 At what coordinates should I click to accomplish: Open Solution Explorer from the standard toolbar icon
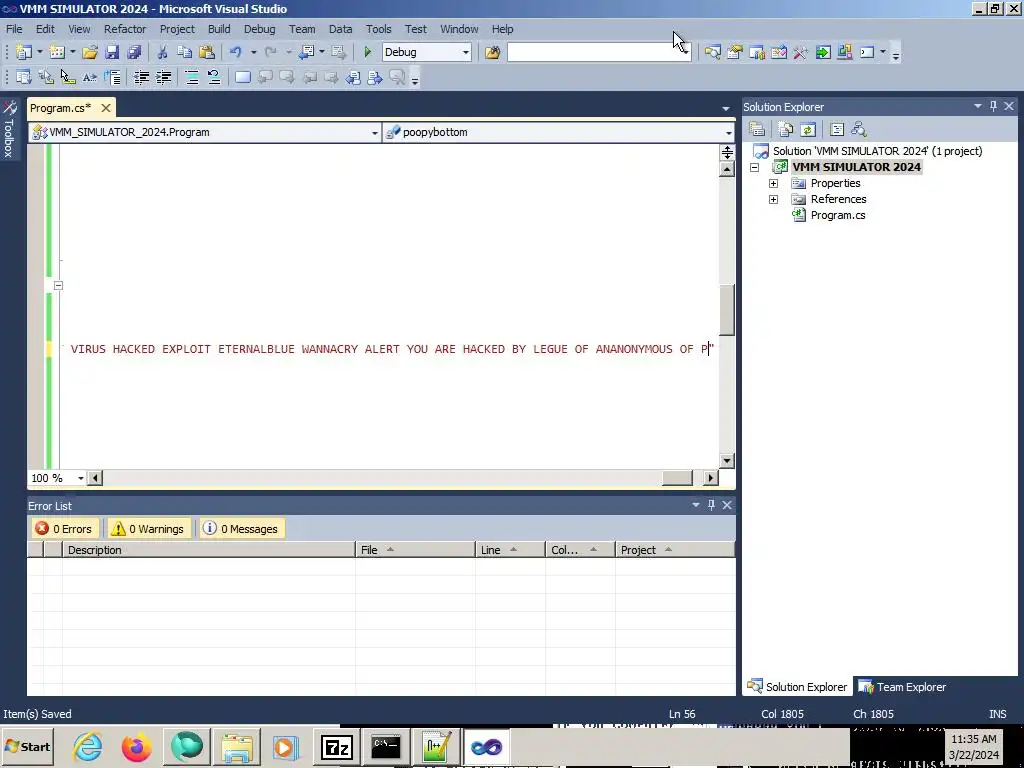point(712,52)
